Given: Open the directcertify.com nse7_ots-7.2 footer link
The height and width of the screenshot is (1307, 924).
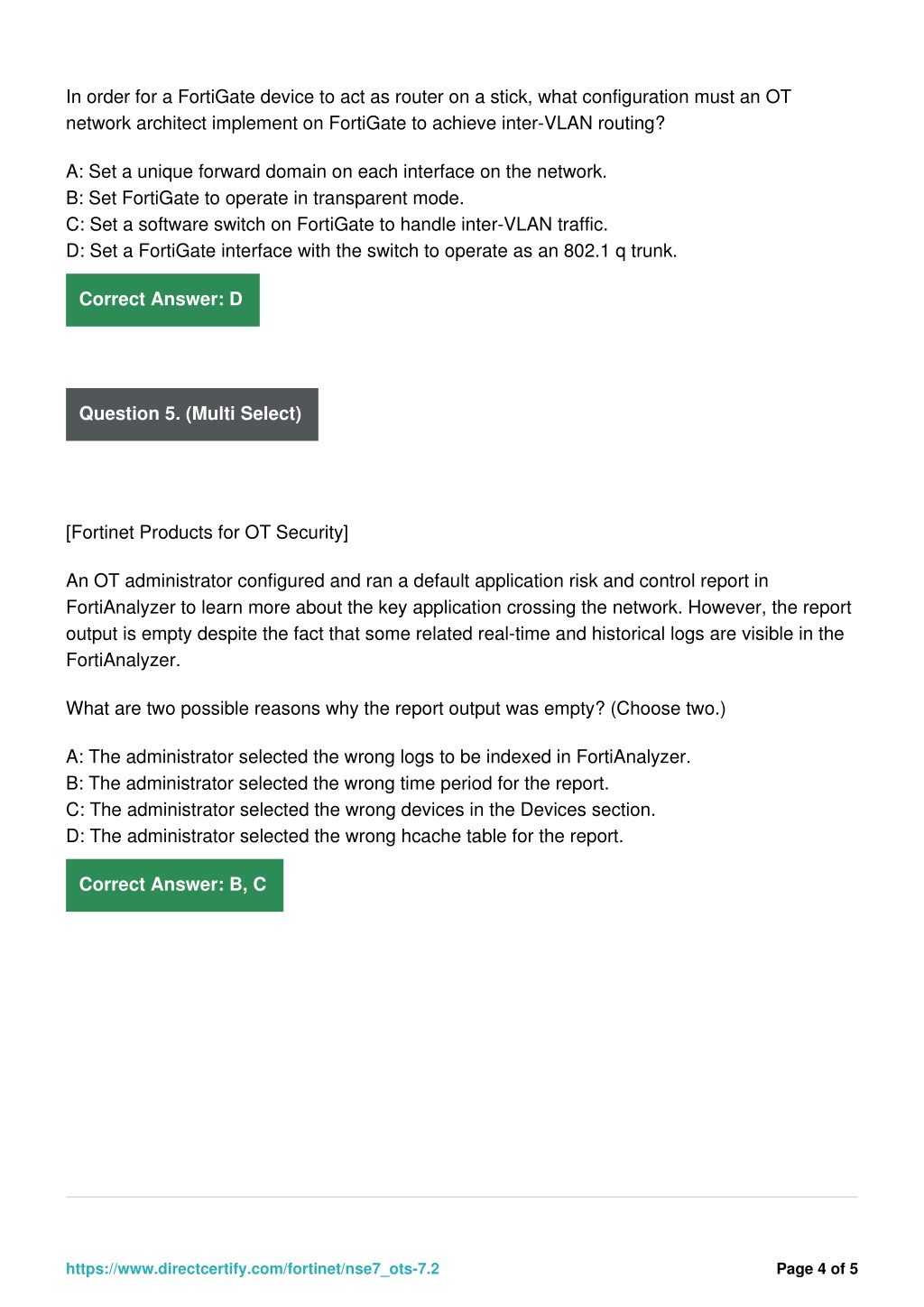Looking at the screenshot, I should click(x=253, y=1268).
